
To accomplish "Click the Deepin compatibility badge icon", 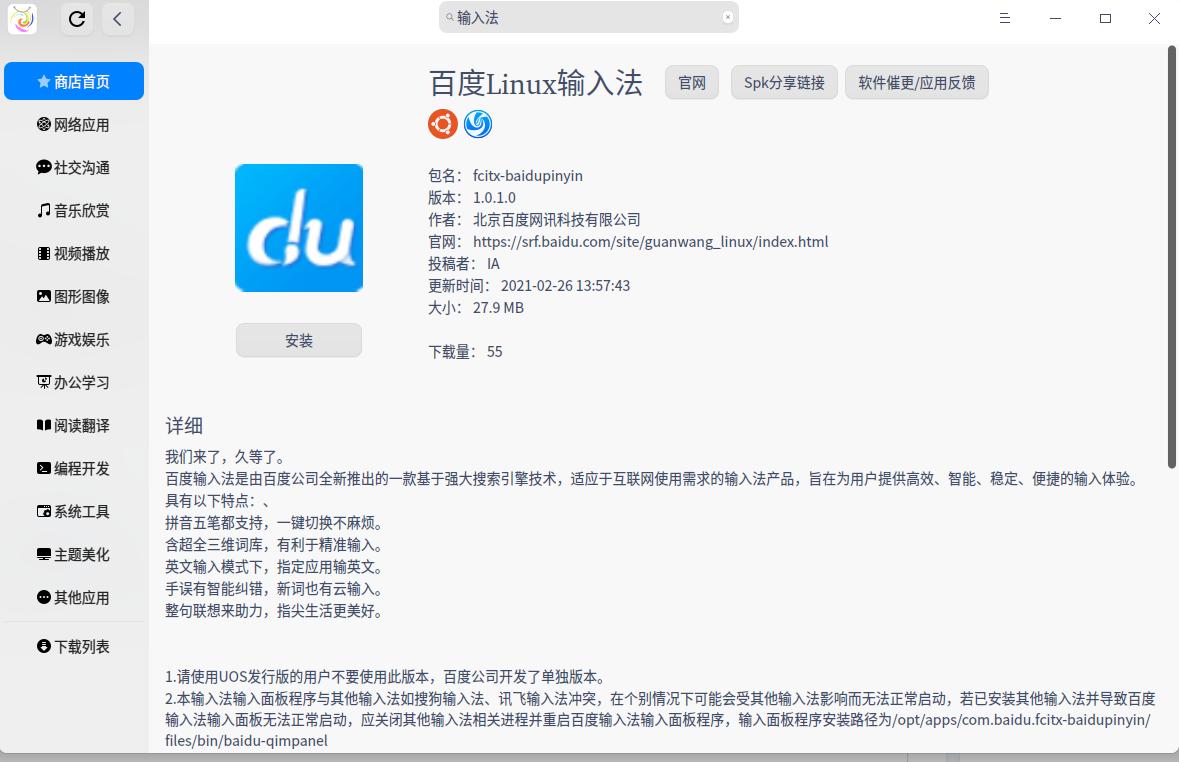I will (477, 124).
